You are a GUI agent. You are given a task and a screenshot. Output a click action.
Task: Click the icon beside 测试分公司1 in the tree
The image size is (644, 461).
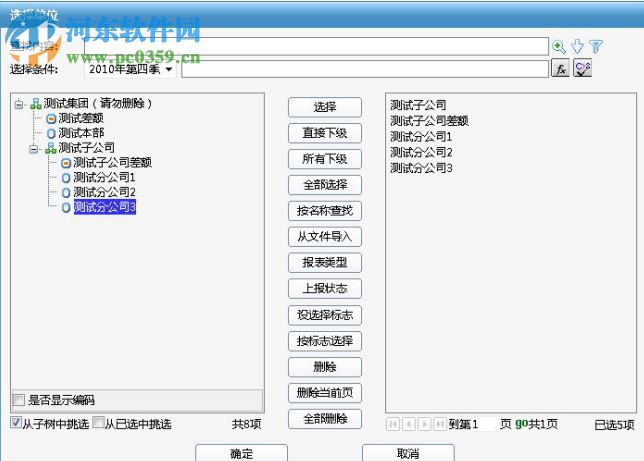pyautogui.click(x=66, y=178)
